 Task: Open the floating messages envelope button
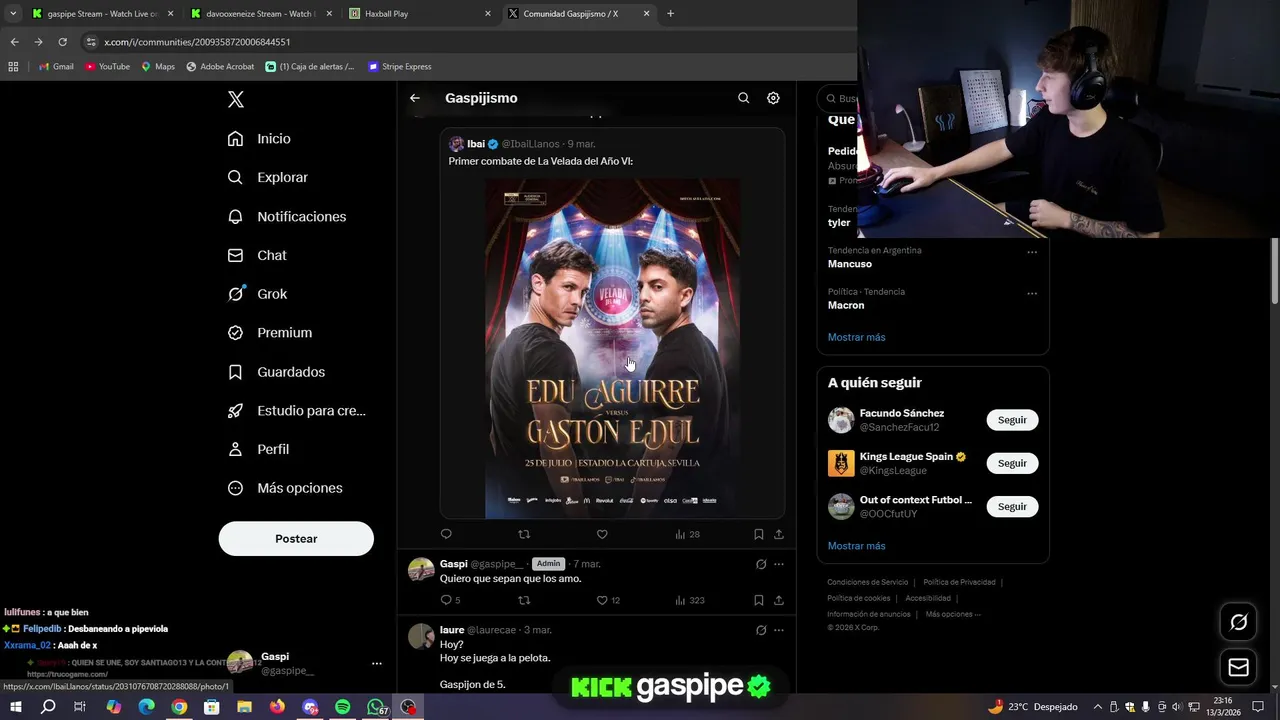click(x=1238, y=667)
